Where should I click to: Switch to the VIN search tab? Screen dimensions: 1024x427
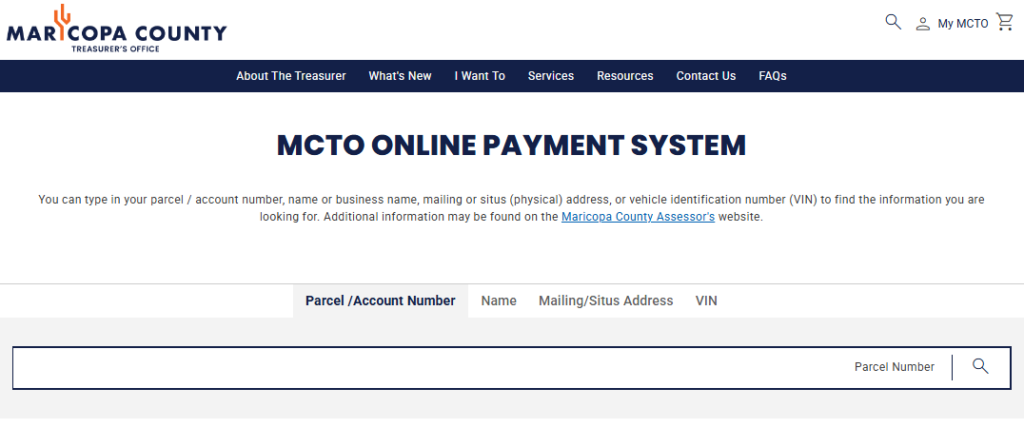tap(706, 301)
